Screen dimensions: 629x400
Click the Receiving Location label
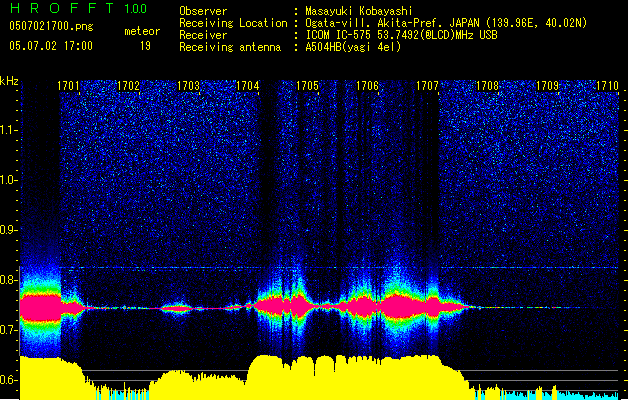pos(233,23)
